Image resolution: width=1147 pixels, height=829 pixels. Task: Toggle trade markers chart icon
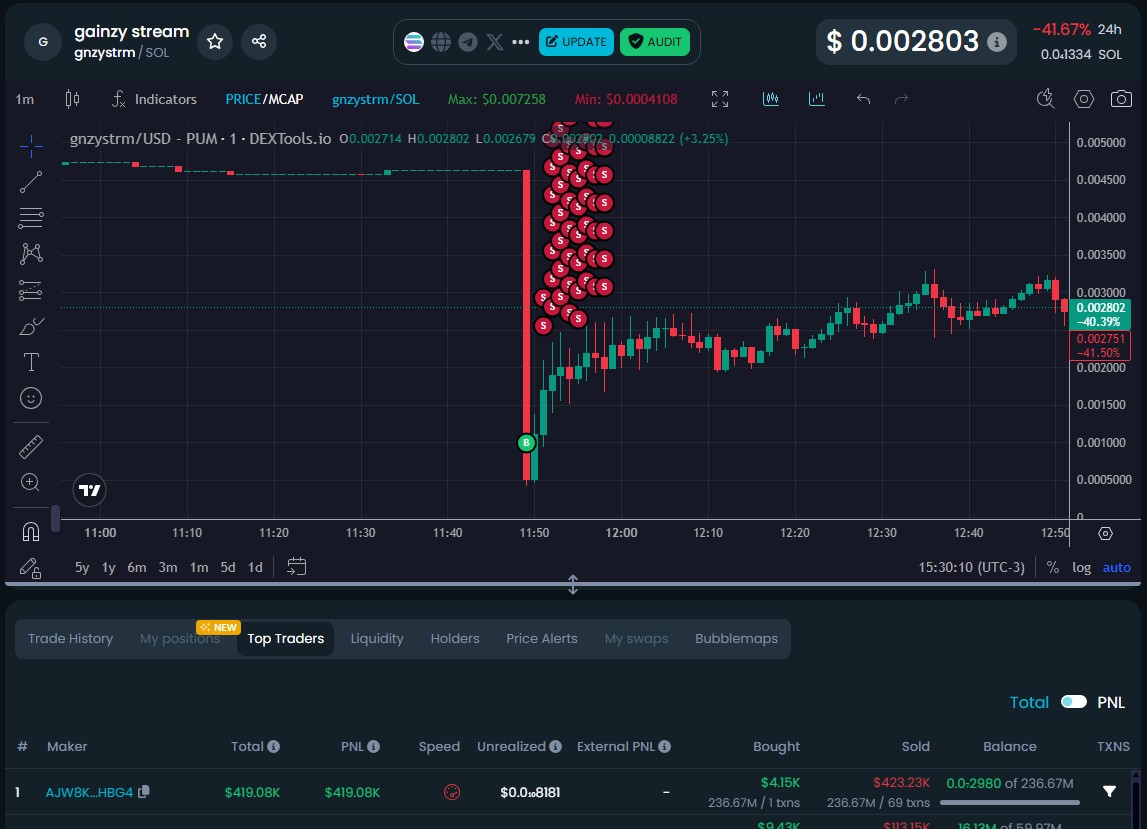771,99
